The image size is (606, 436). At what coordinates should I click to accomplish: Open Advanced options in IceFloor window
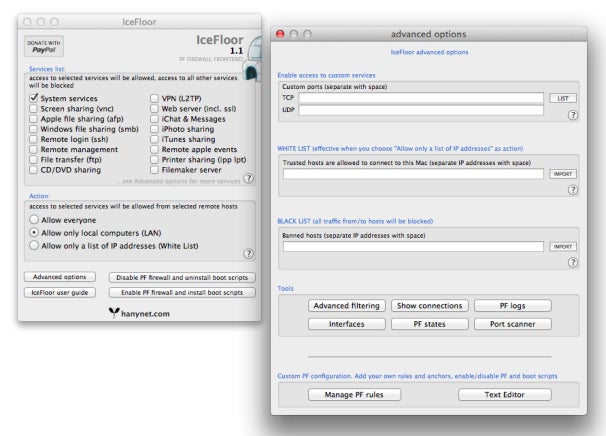[x=60, y=277]
